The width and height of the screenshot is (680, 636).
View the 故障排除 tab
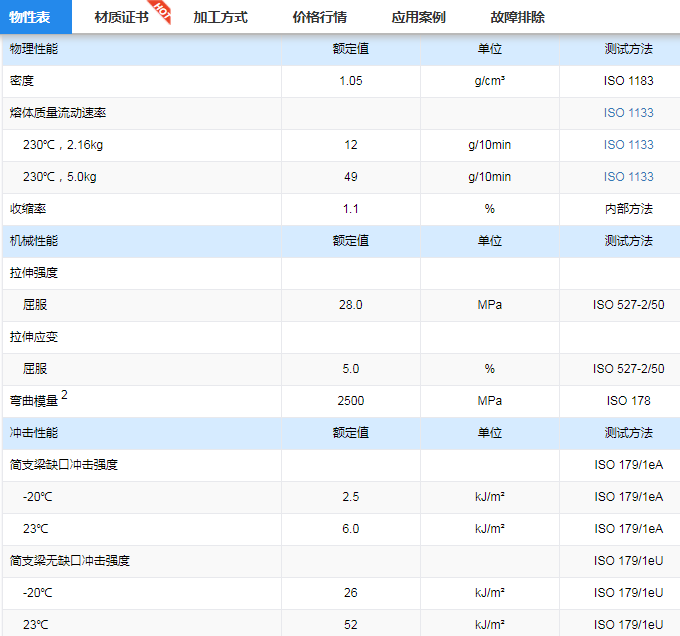point(517,17)
